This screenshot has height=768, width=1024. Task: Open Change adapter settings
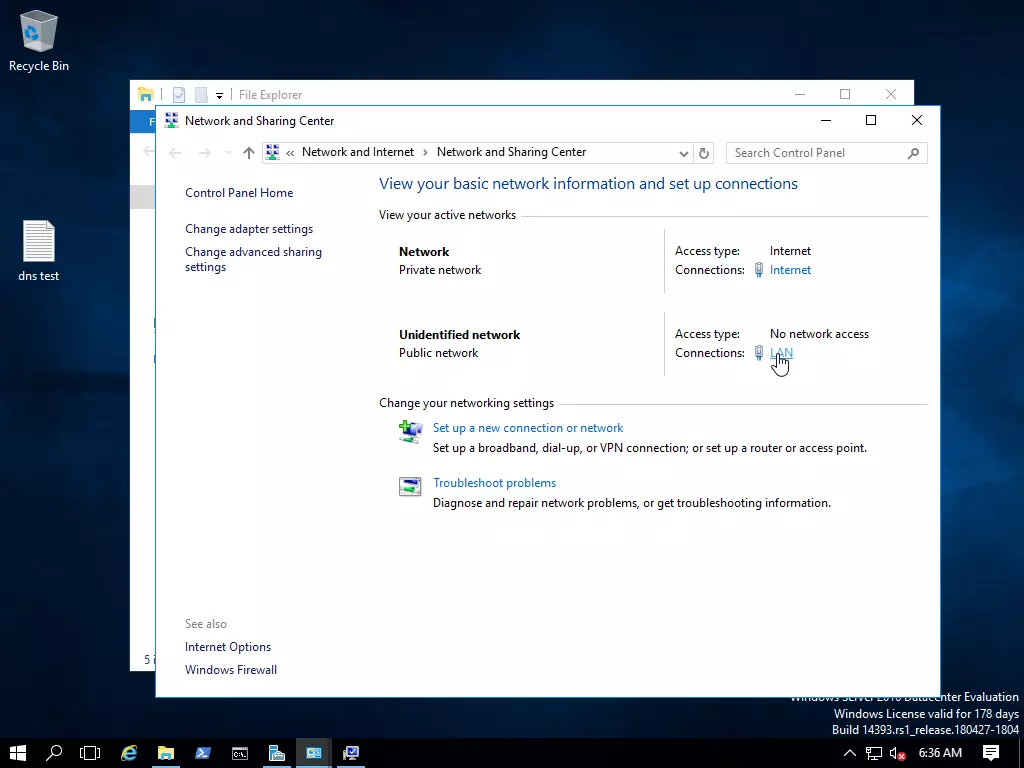[249, 229]
